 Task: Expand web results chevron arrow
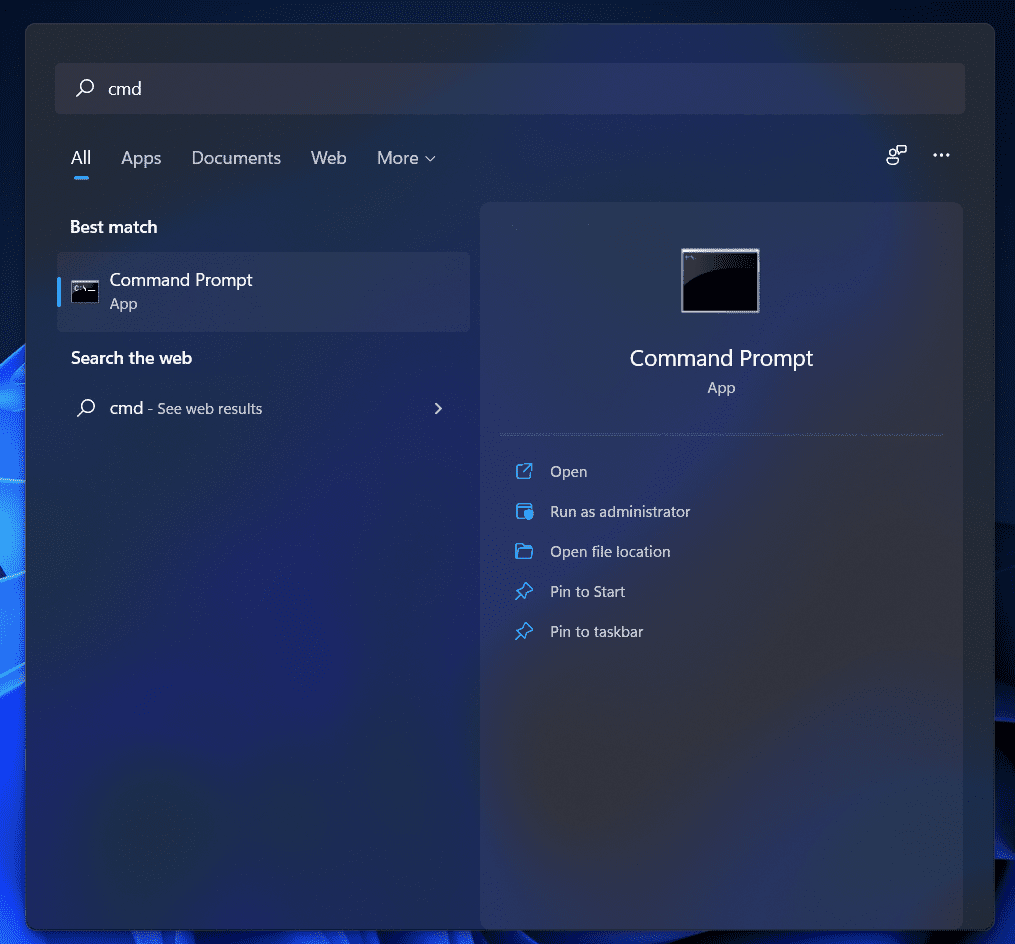pos(438,409)
